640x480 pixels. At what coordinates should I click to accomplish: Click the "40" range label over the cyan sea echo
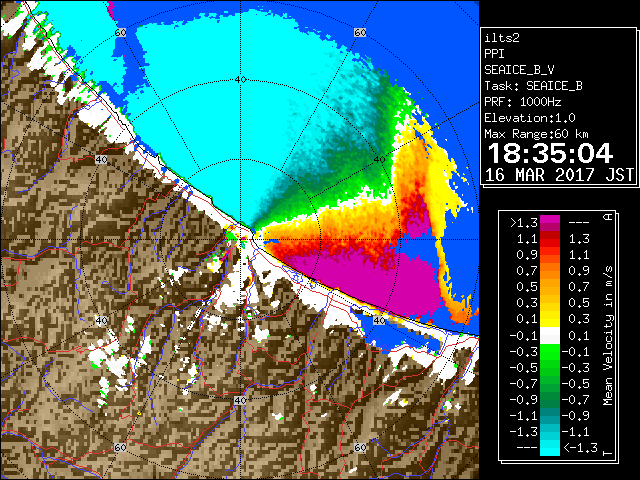click(x=240, y=80)
